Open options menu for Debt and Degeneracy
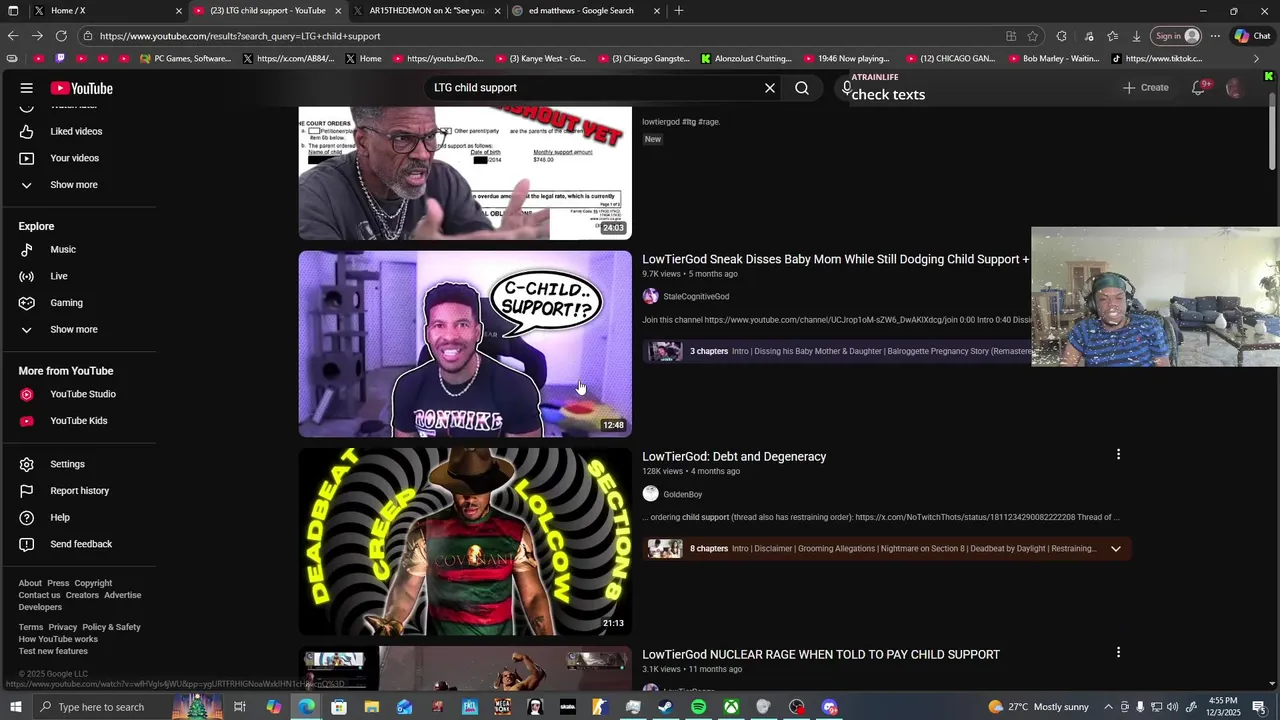Image resolution: width=1280 pixels, height=720 pixels. [x=1118, y=455]
